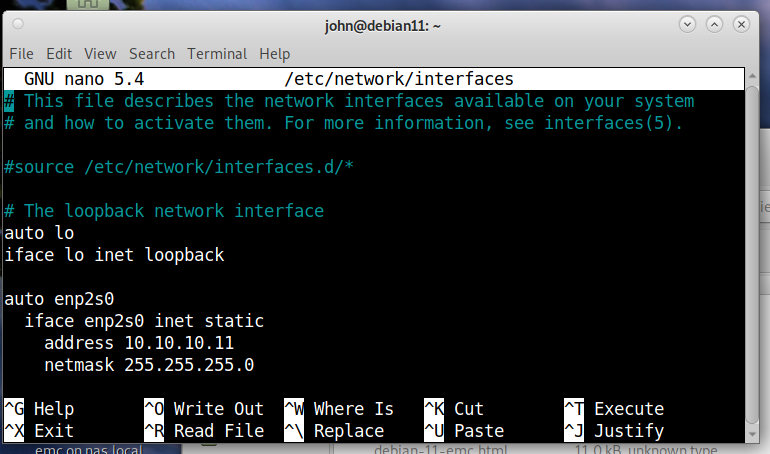Image resolution: width=770 pixels, height=454 pixels.
Task: Click the ^O Write Out shortcut
Action: pyautogui.click(x=204, y=408)
